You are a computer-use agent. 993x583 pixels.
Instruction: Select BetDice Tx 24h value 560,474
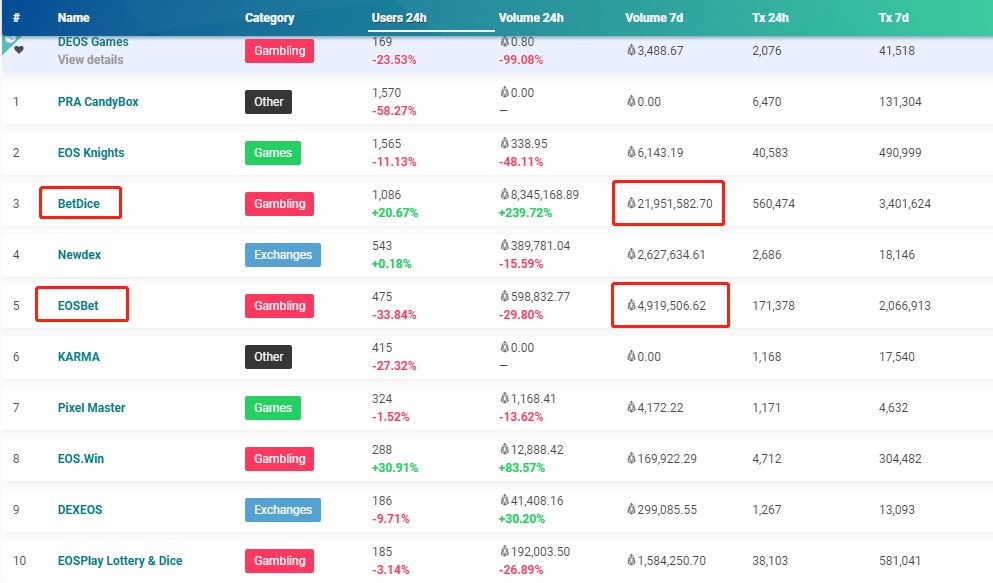pyautogui.click(x=773, y=204)
